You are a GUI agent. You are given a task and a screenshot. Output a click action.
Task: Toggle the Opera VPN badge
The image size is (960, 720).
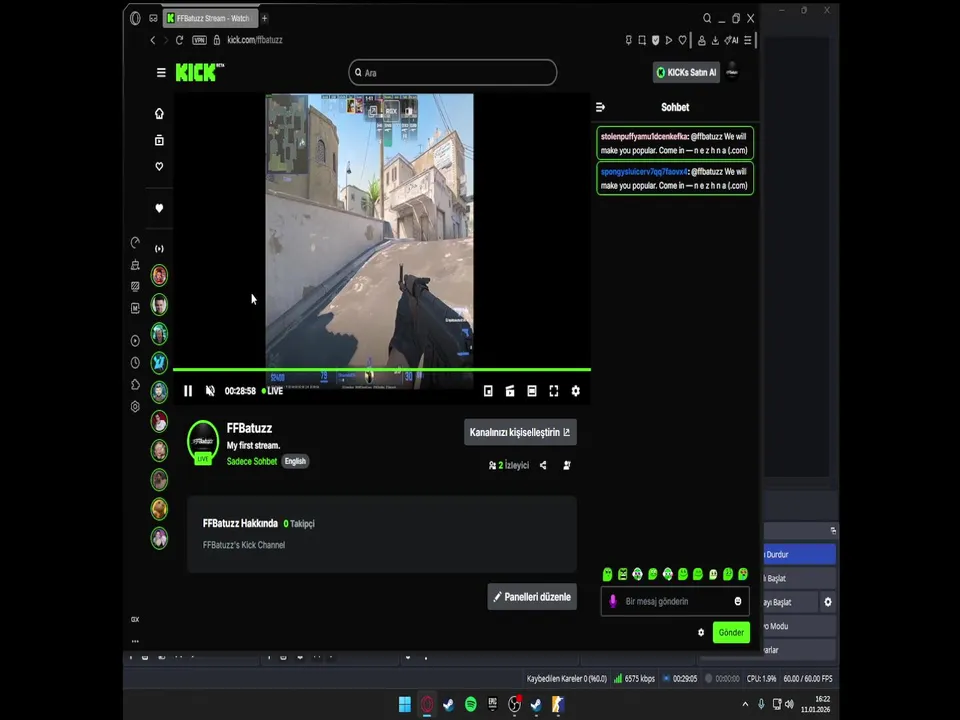click(199, 40)
